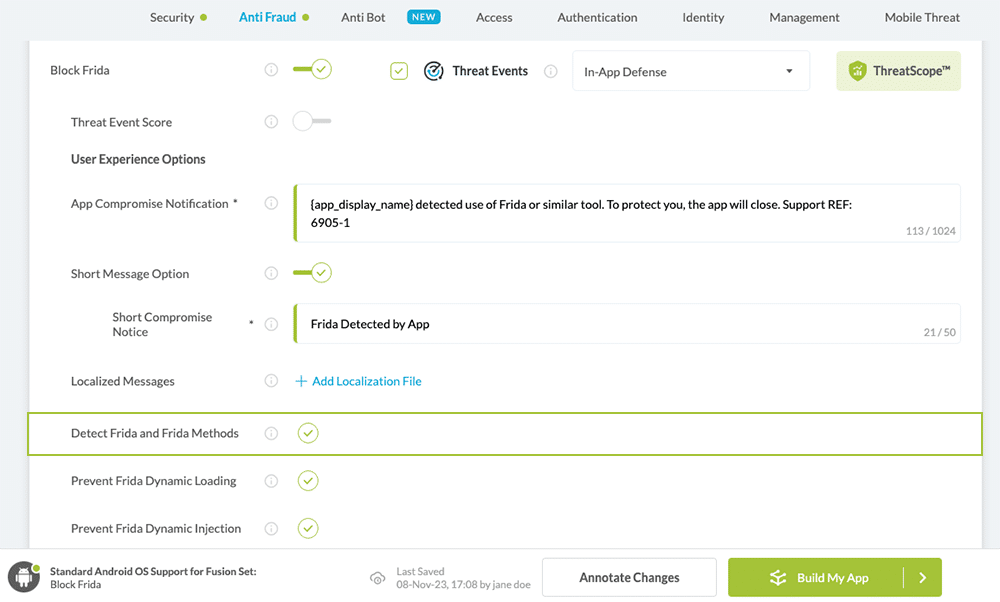Click info icon for Localized Messages
Image resolution: width=1000 pixels, height=602 pixels.
click(271, 381)
